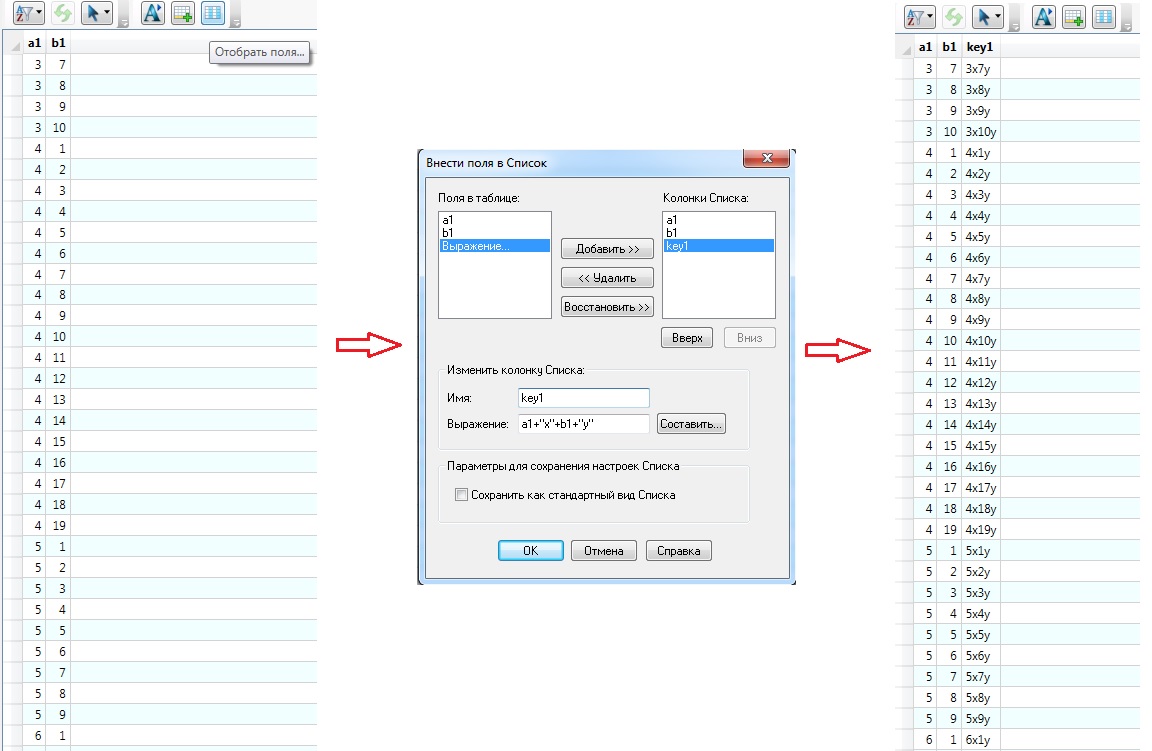The height and width of the screenshot is (751, 1152).
Task: Click the 'Отмена' button
Action: [603, 550]
